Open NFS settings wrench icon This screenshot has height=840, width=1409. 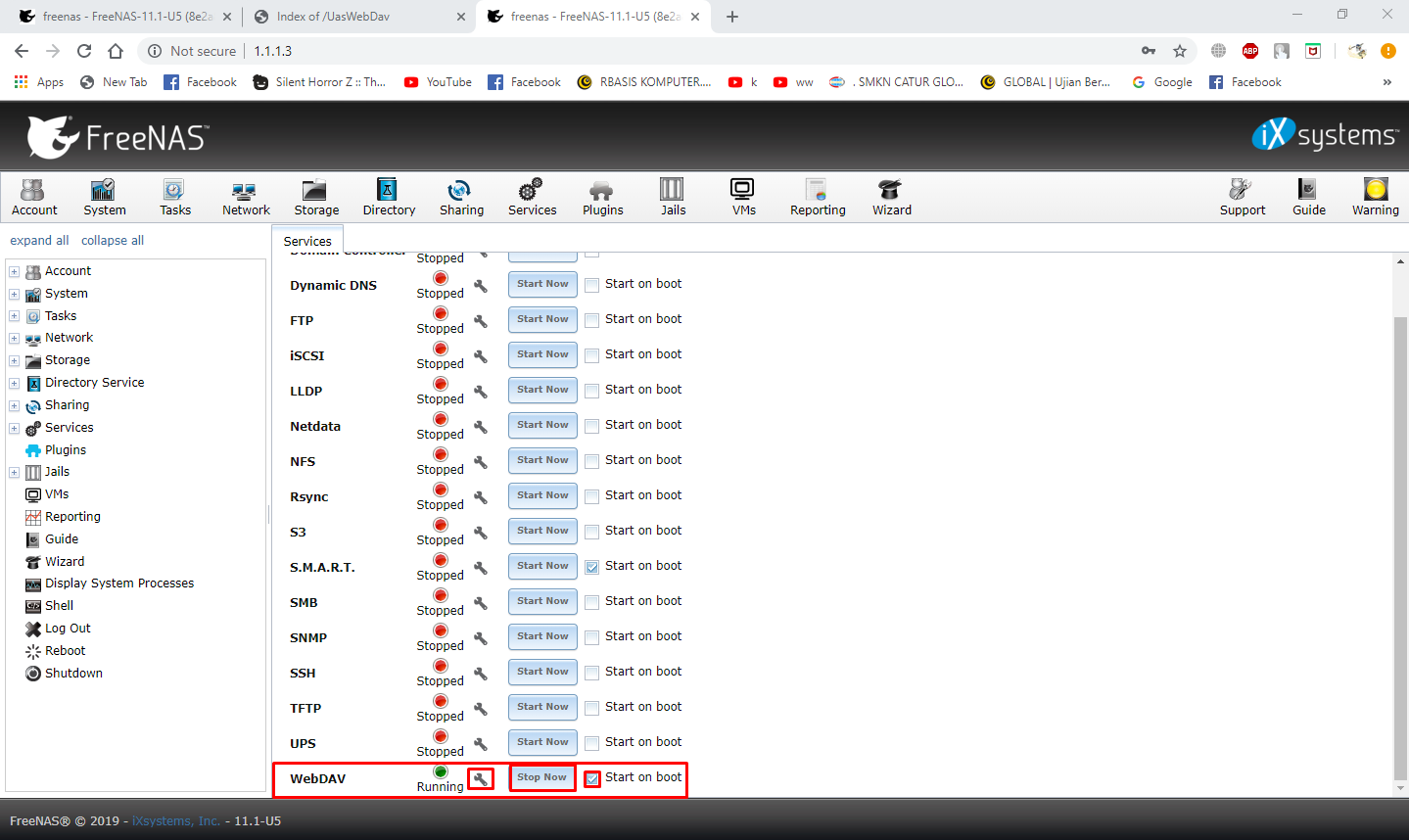pyautogui.click(x=481, y=462)
